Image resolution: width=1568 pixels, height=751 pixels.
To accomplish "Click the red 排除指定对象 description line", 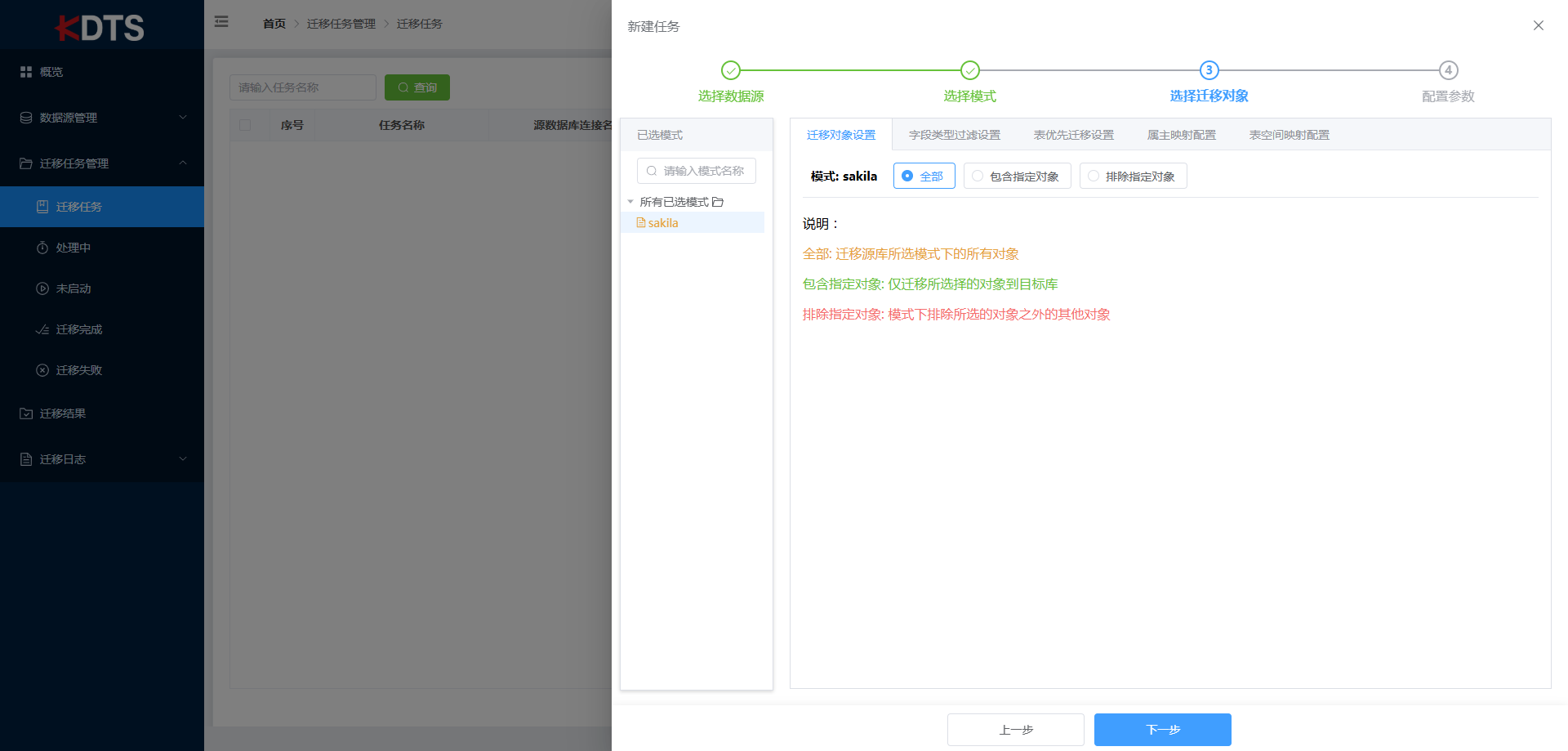I will pyautogui.click(x=956, y=315).
